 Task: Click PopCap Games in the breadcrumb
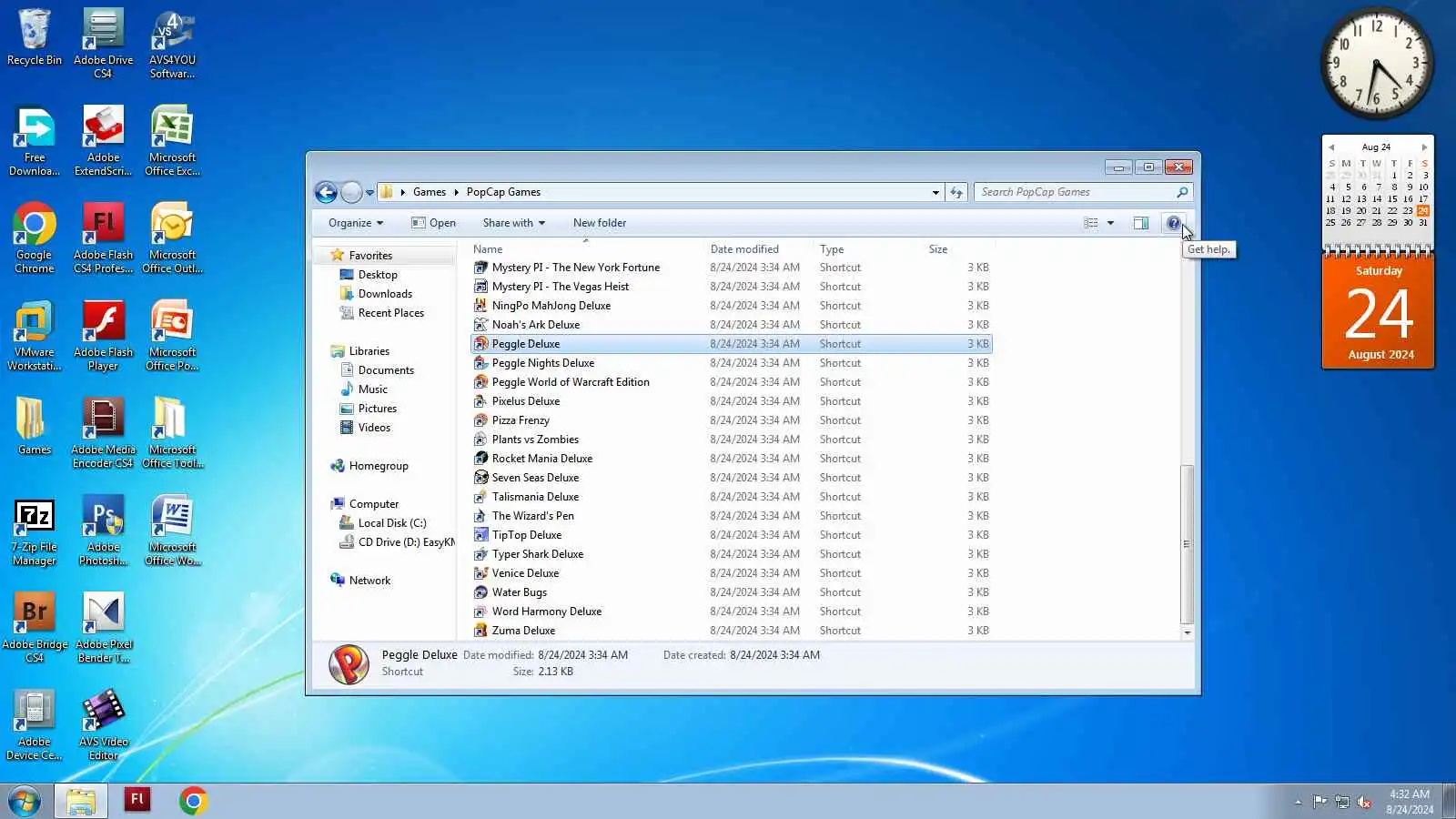[x=503, y=192]
